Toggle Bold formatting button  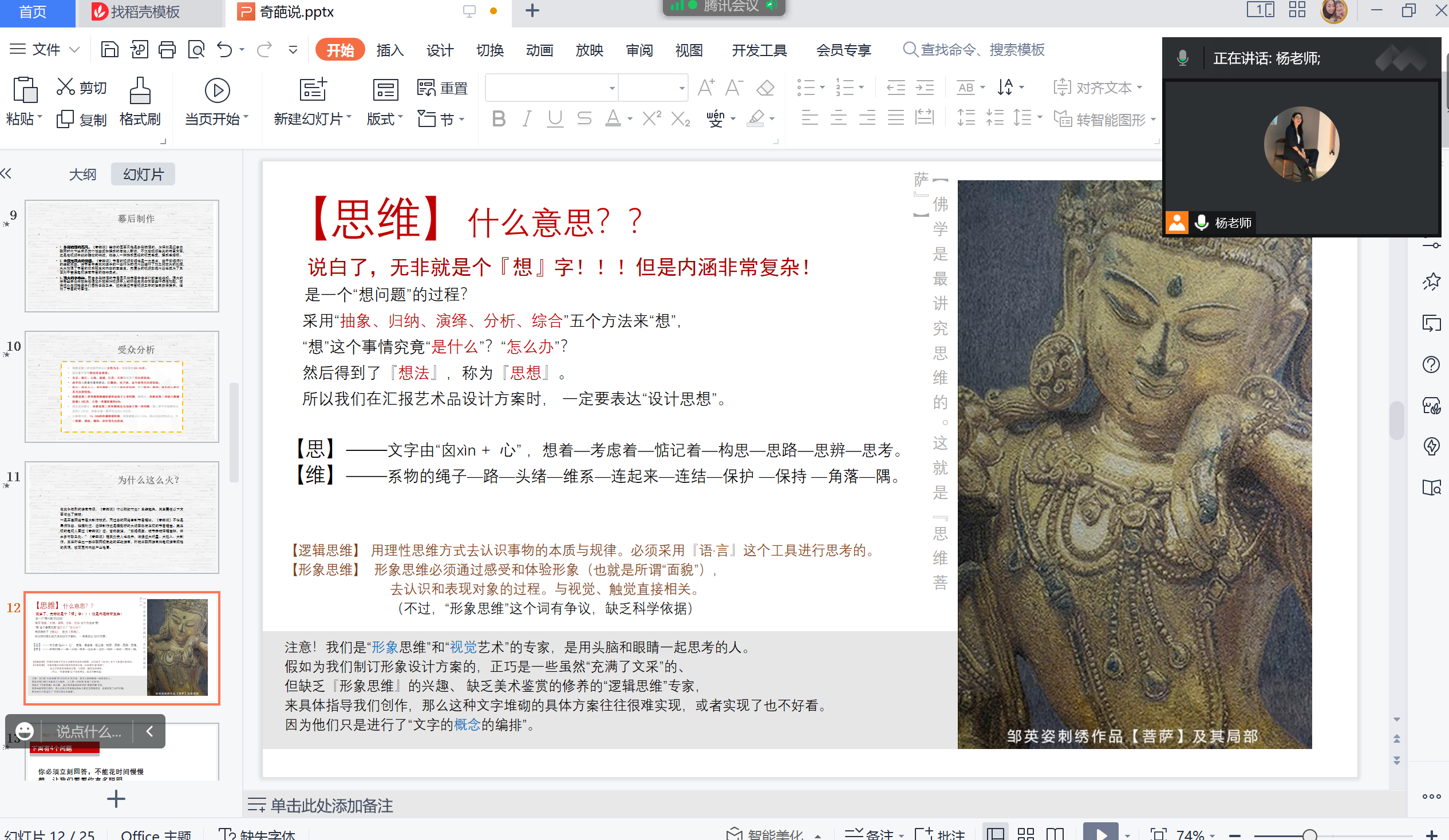tap(499, 119)
